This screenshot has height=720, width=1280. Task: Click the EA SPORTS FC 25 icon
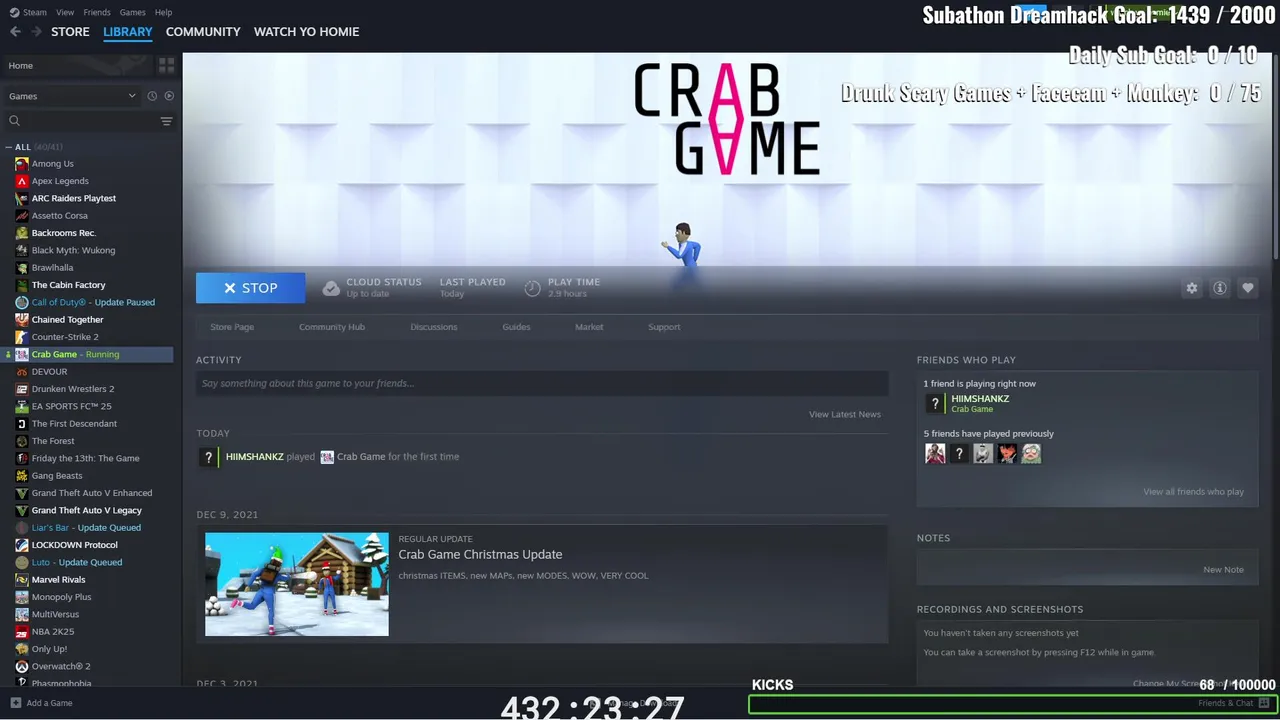22,406
